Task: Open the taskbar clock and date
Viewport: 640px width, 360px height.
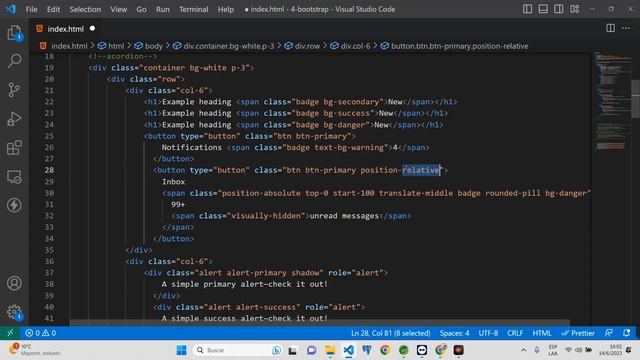Action: coord(611,350)
